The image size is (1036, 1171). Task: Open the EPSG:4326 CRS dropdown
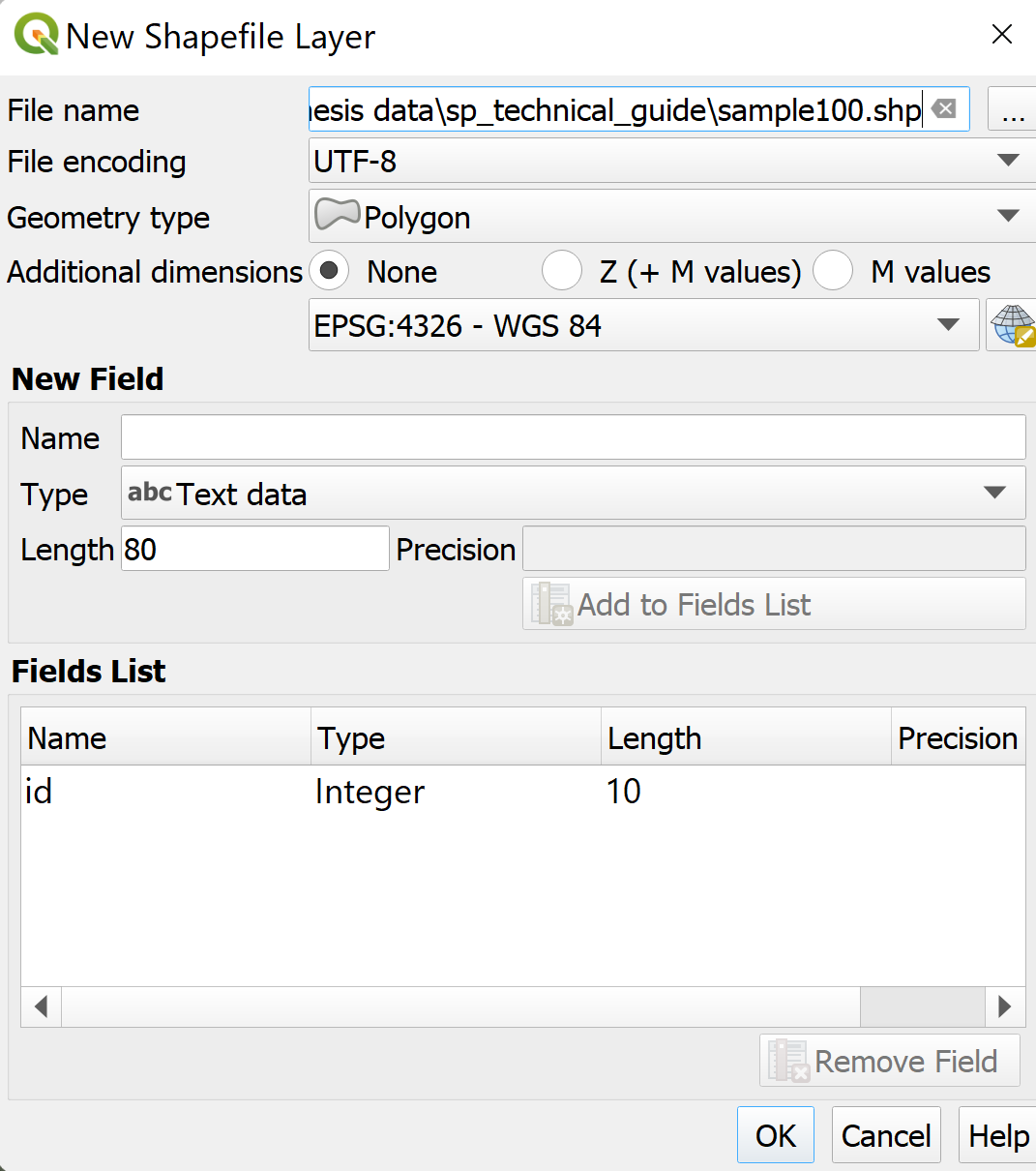(643, 326)
